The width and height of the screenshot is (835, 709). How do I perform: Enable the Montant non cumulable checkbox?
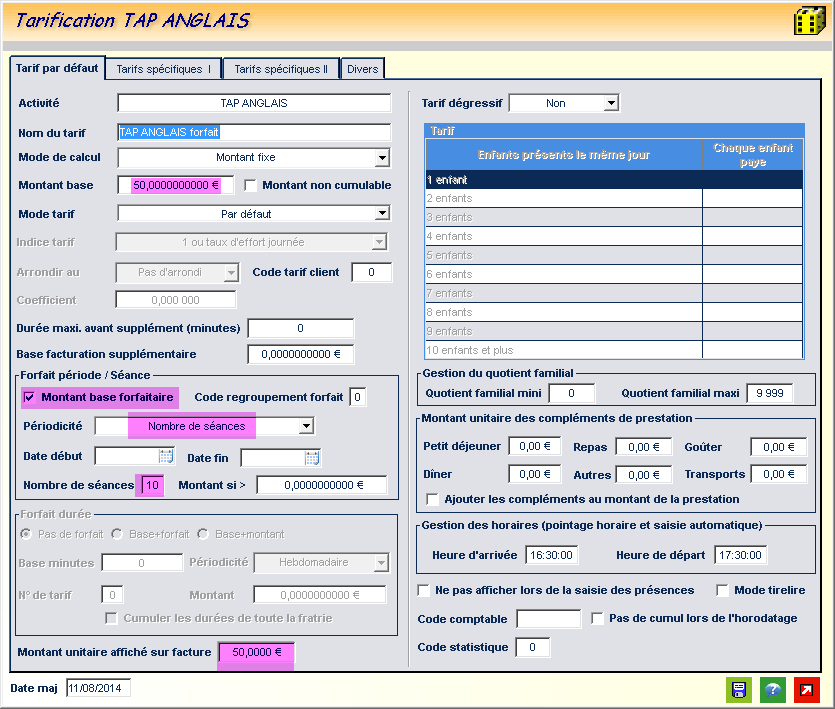pos(251,185)
